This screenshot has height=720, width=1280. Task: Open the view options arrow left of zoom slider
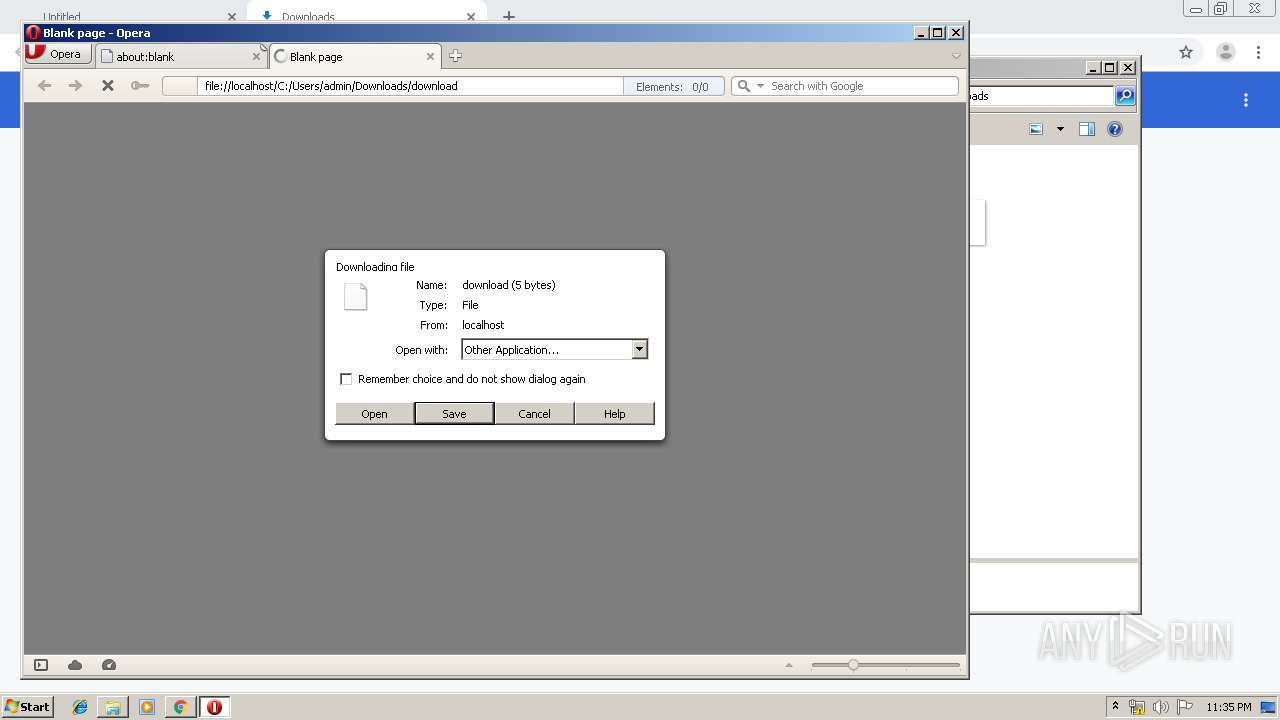pos(789,665)
